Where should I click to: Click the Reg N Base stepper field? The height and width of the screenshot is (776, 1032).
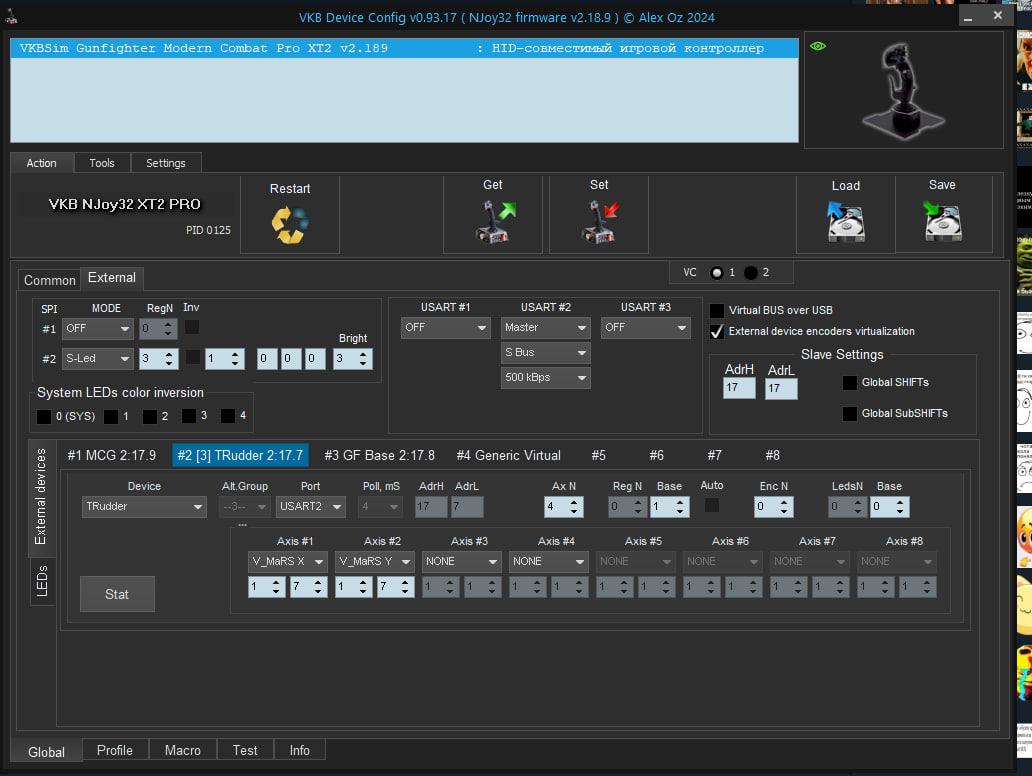tap(669, 507)
